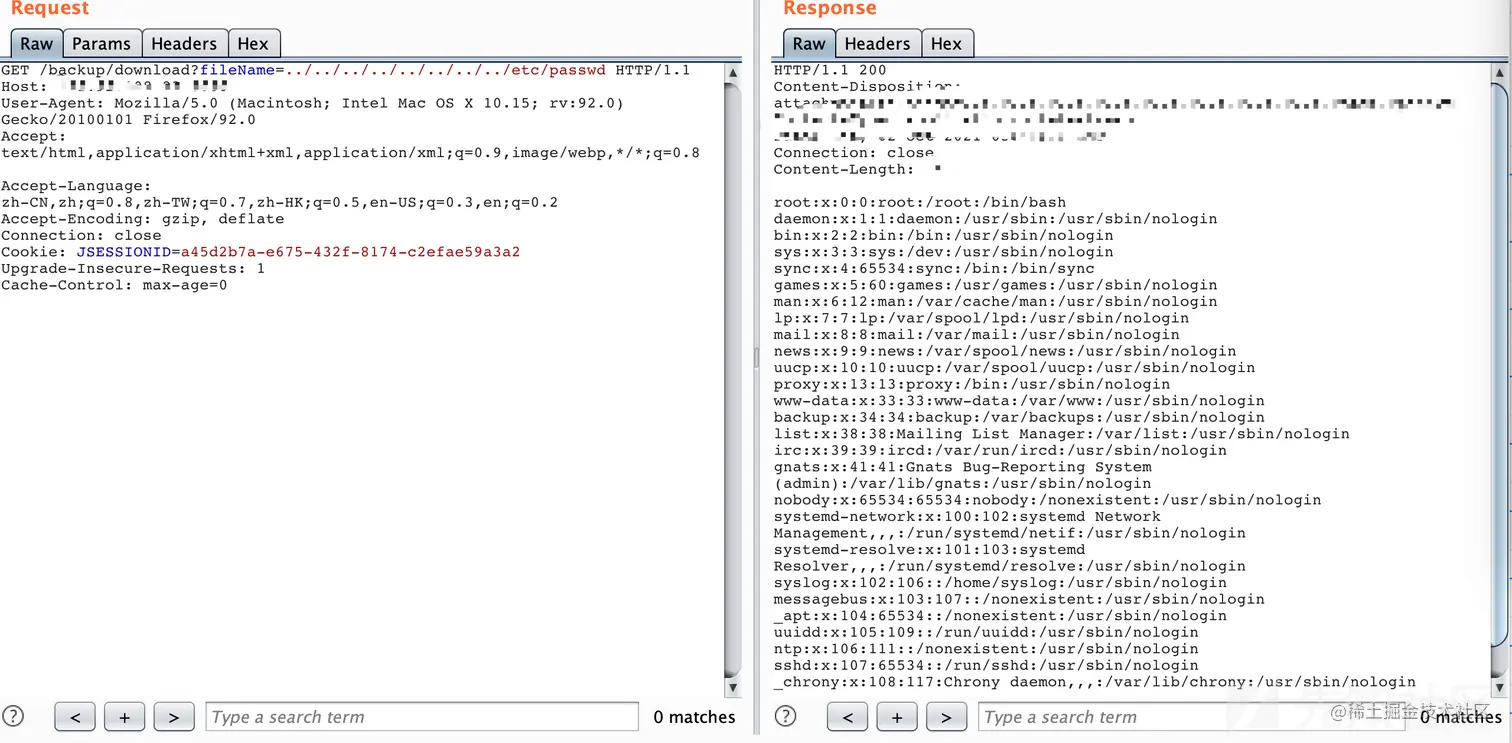Click the JSESSIONID cookie name

click(x=124, y=252)
